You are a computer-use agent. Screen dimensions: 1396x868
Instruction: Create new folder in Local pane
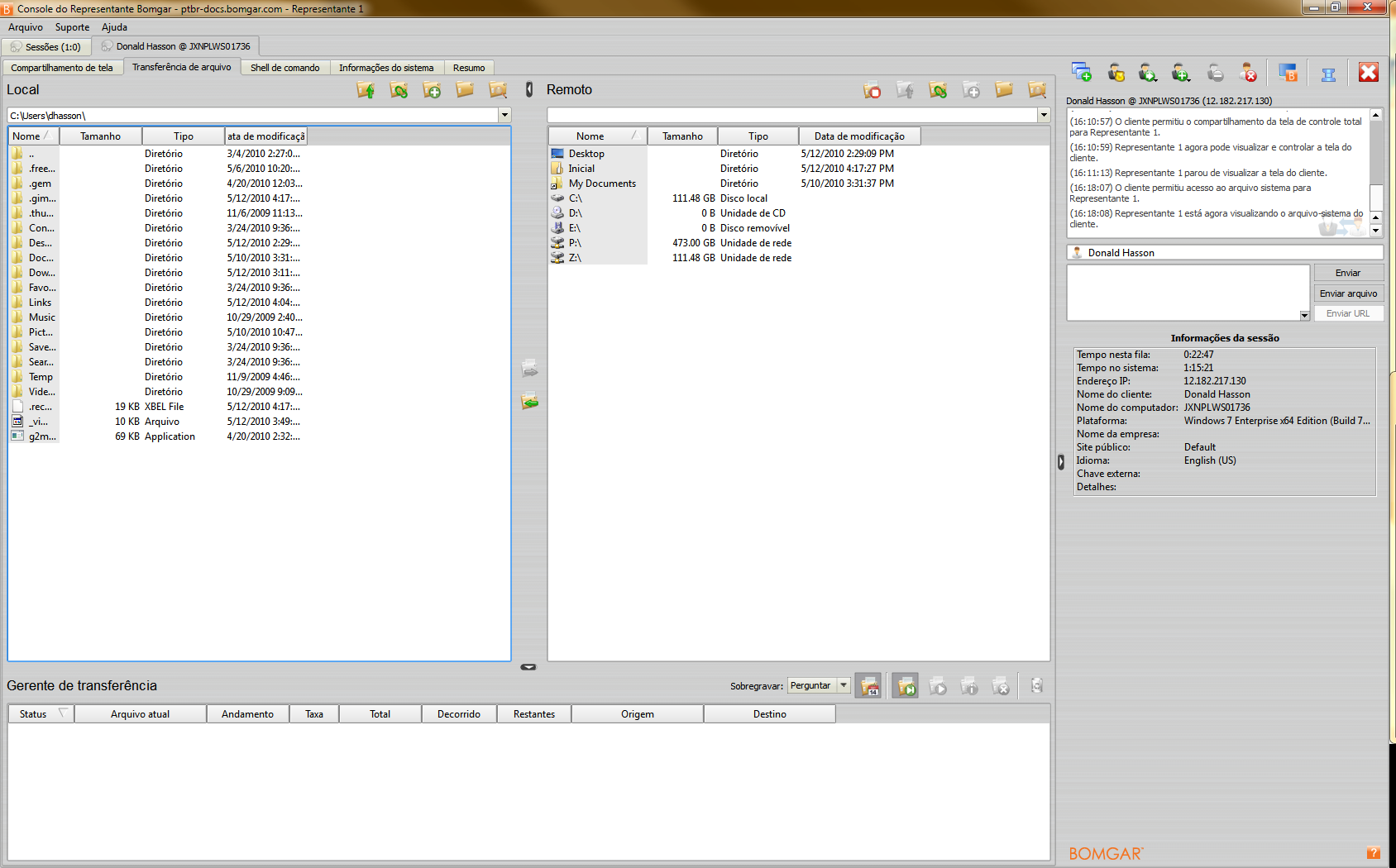432,90
